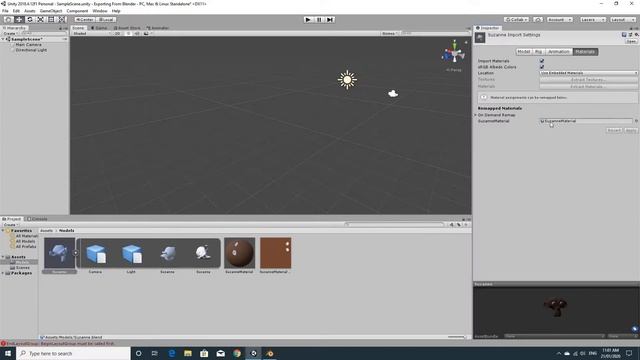Open the GameObject menu
The image size is (640, 360).
(51, 11)
